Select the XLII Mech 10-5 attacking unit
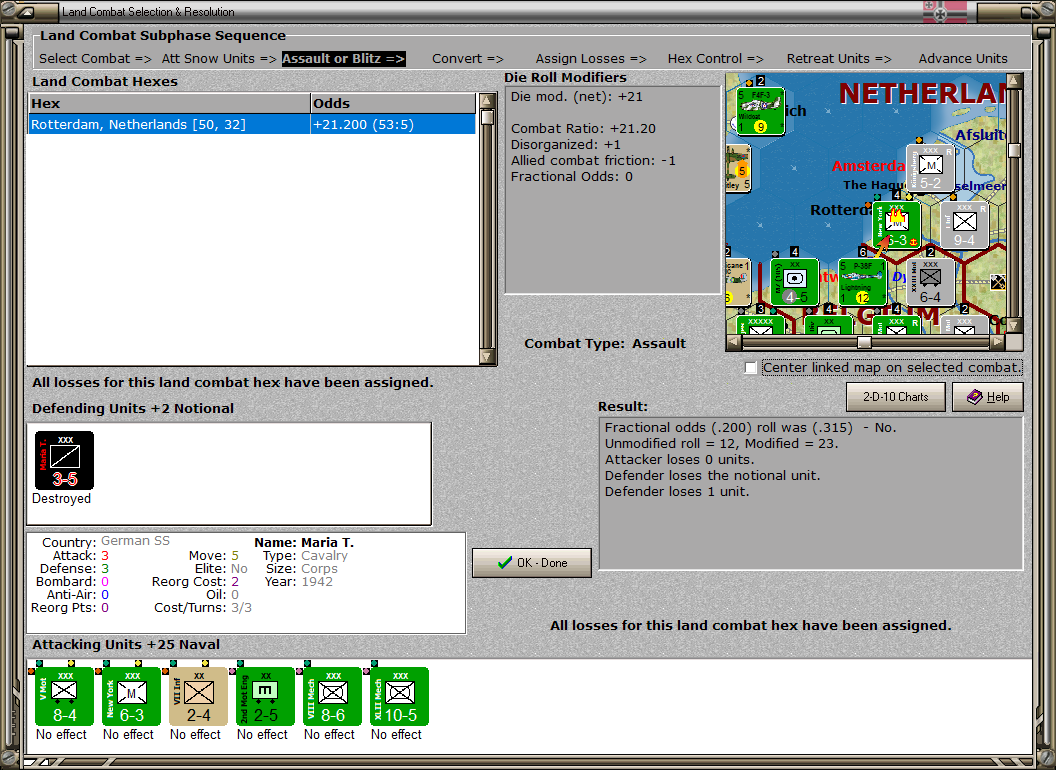 [x=399, y=697]
